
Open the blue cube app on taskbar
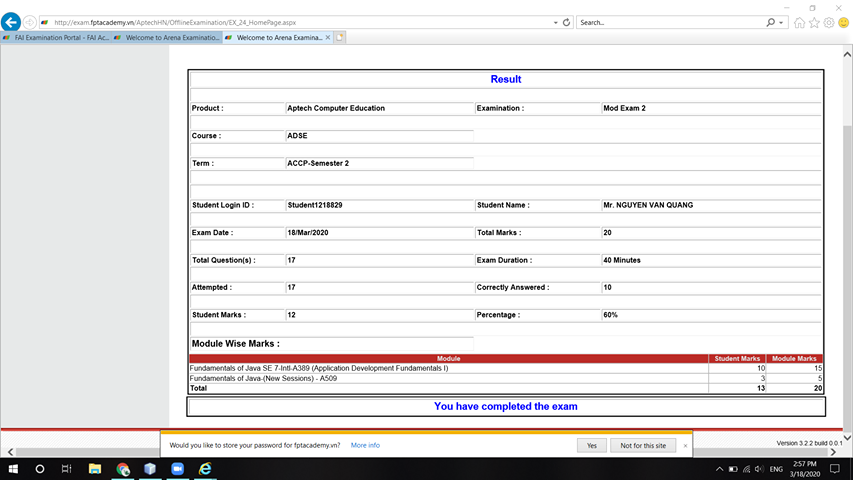tap(150, 469)
